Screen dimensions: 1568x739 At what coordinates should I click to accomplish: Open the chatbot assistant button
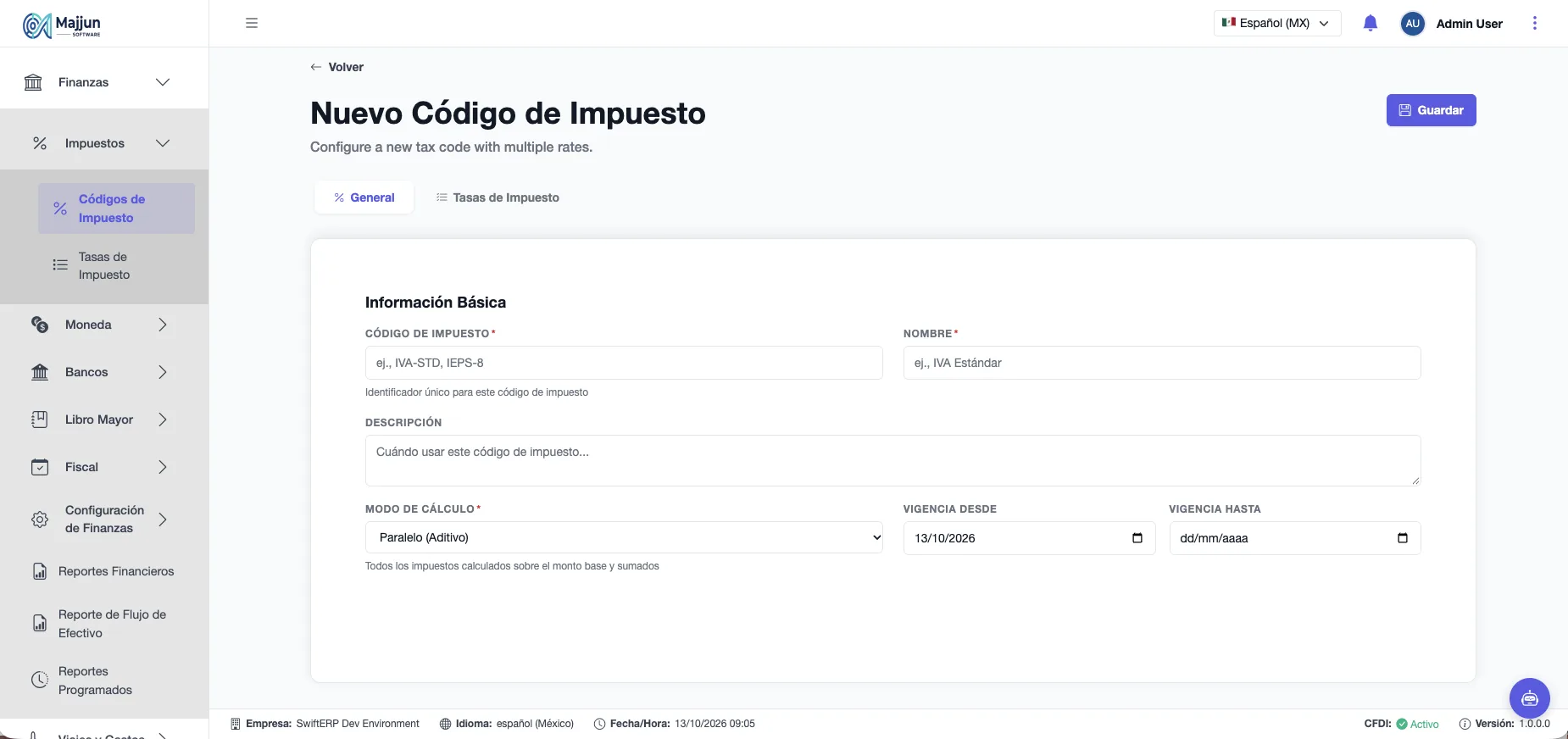tap(1530, 698)
